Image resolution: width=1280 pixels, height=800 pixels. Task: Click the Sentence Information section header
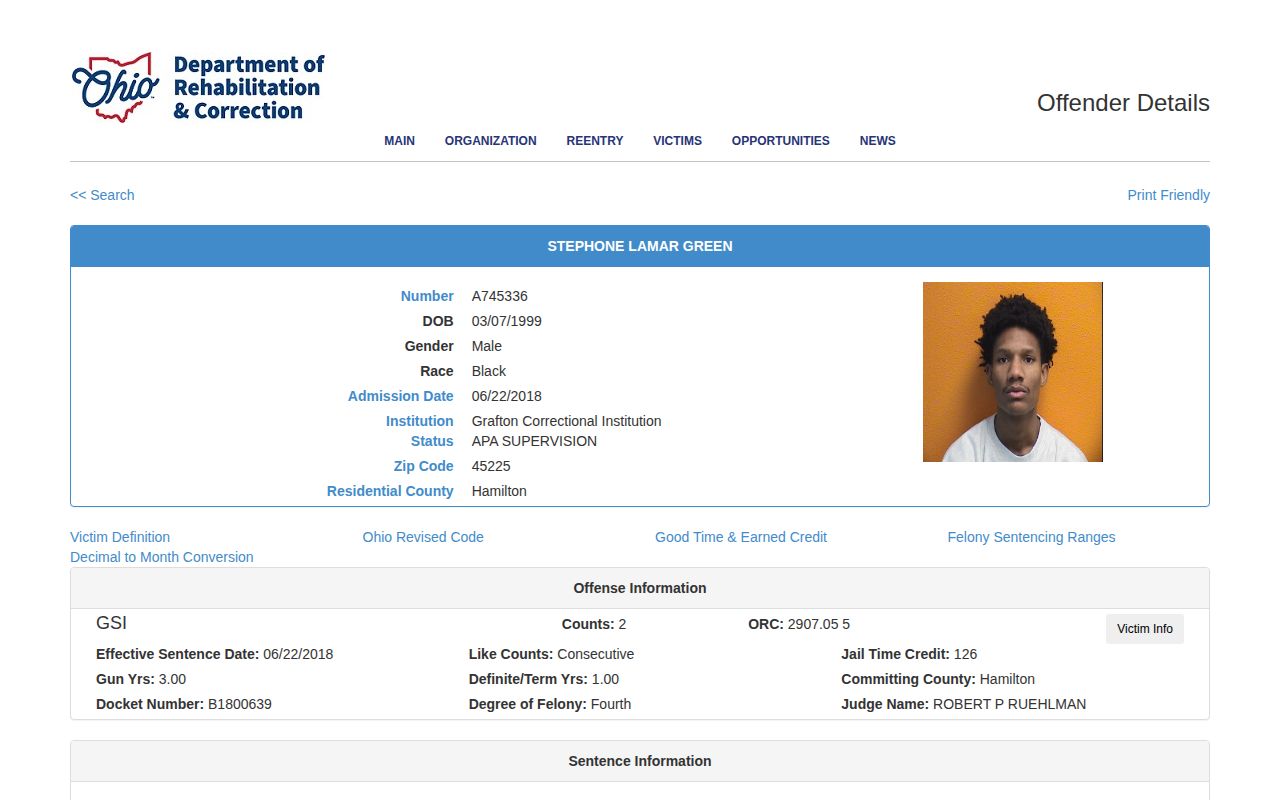pos(640,761)
